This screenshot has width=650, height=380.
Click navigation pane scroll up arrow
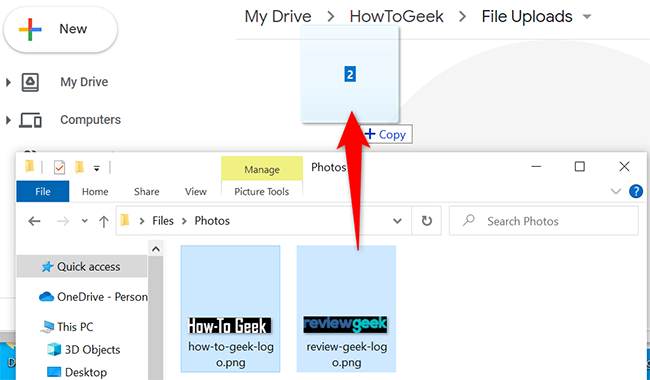pyautogui.click(x=155, y=249)
